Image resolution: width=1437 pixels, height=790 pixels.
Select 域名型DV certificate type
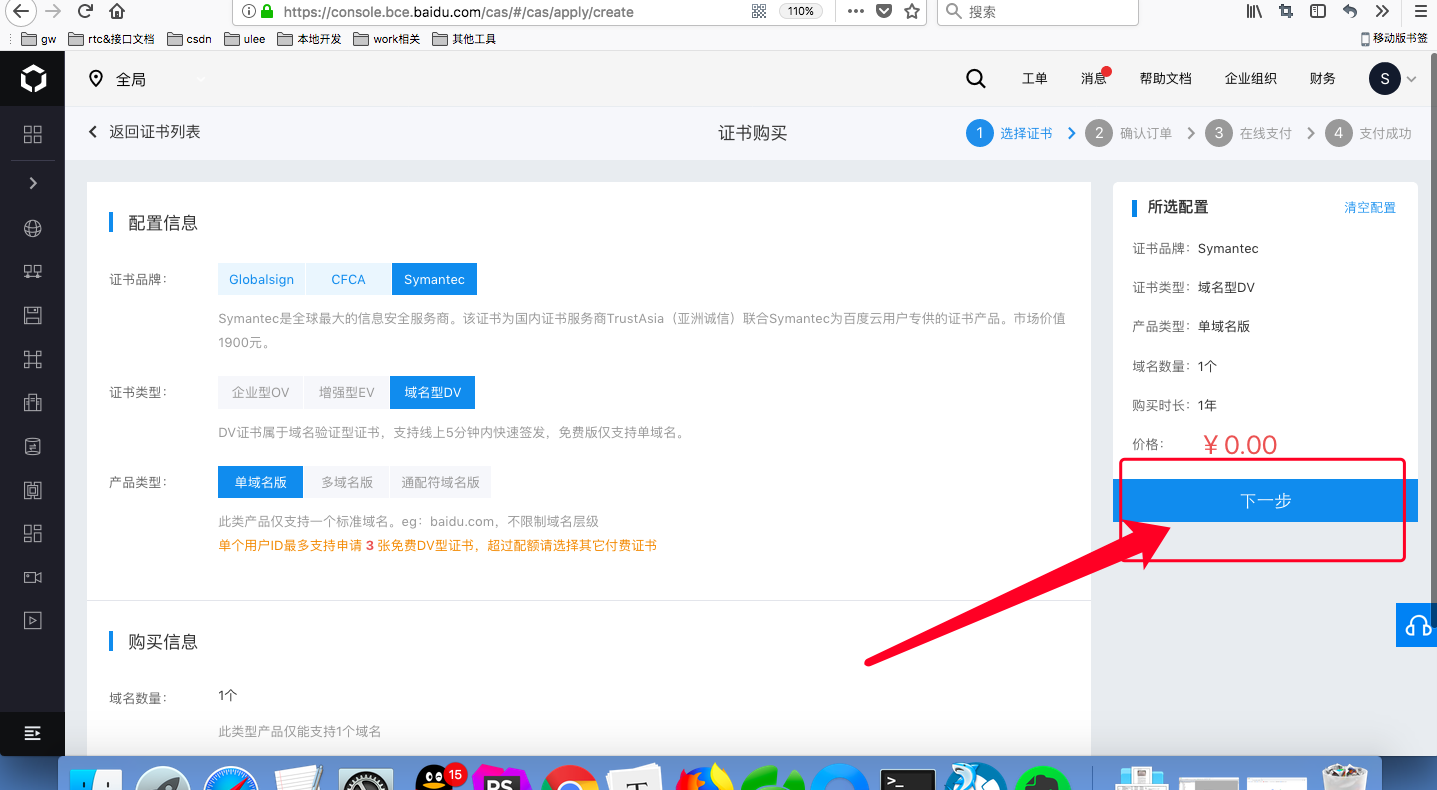432,393
